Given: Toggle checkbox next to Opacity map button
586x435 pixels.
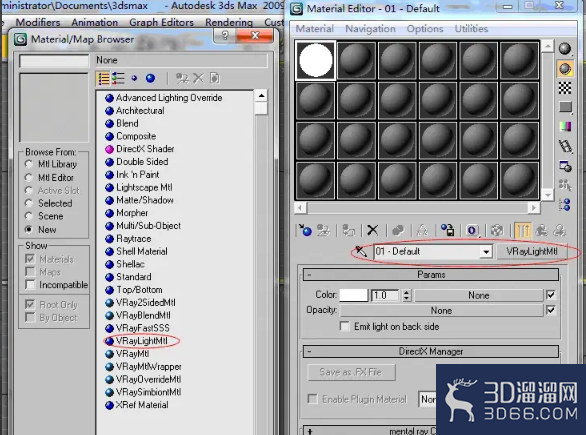Looking at the screenshot, I should pos(551,310).
